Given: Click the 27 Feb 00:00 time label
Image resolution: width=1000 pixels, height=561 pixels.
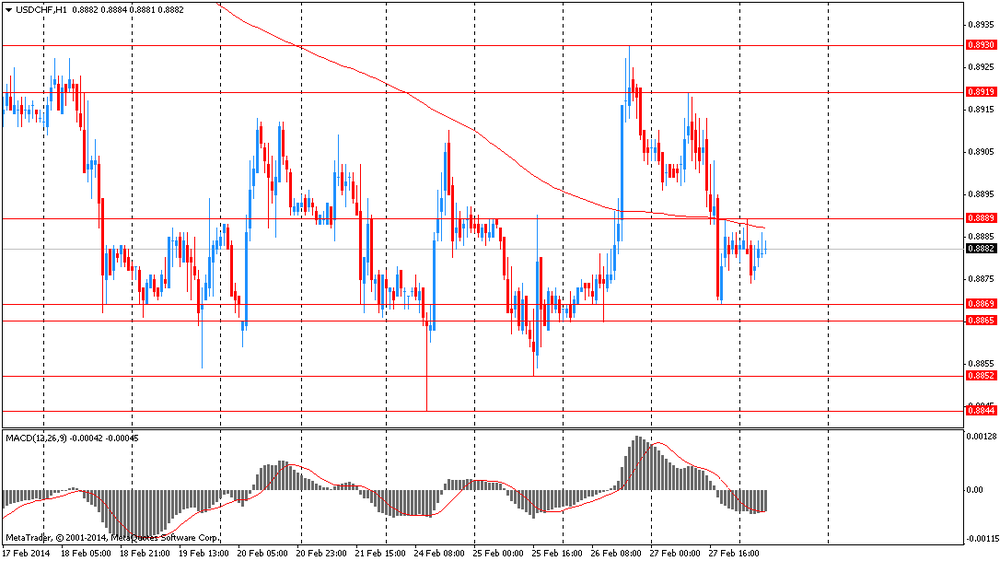Looking at the screenshot, I should click(x=675, y=553).
